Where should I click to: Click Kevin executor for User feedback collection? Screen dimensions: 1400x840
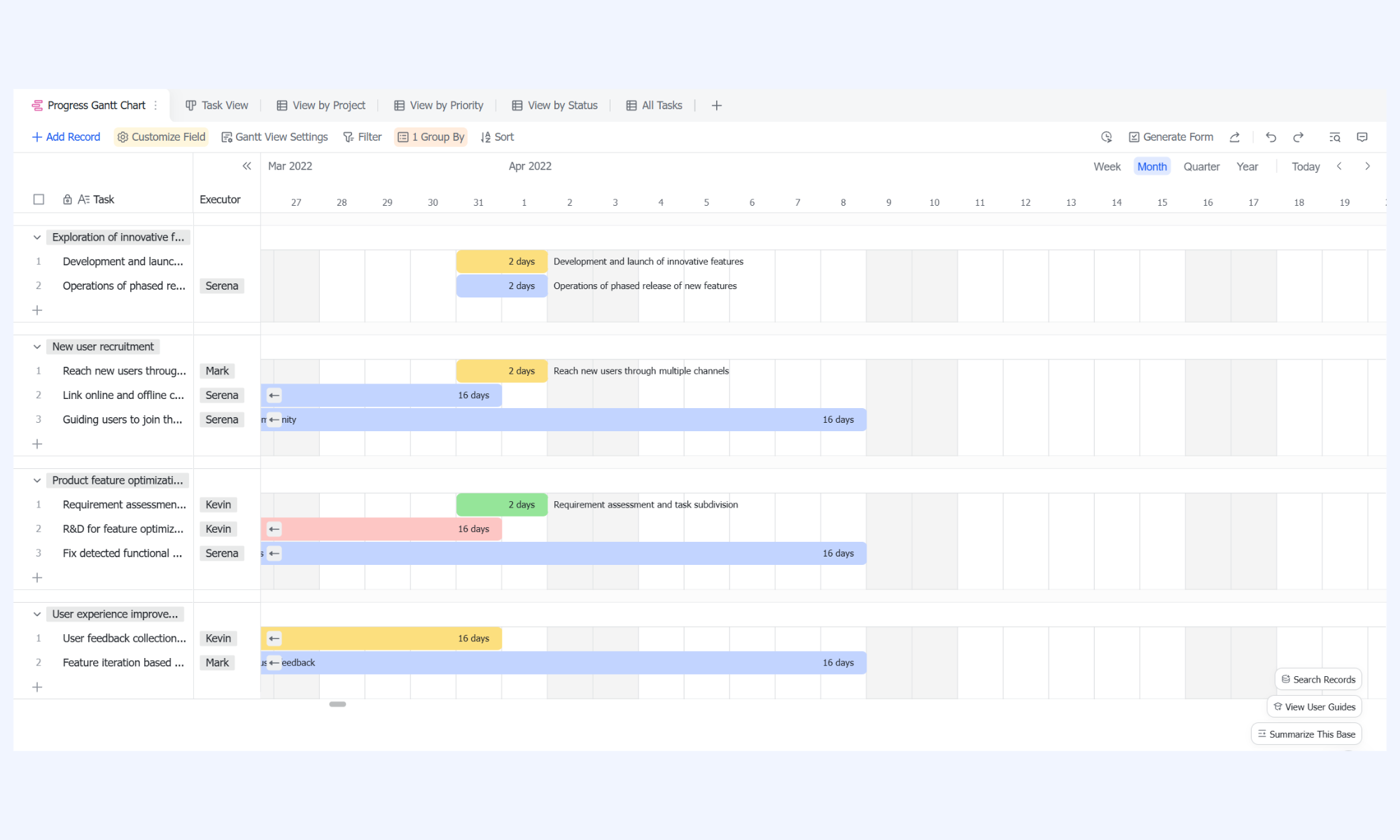pos(218,638)
